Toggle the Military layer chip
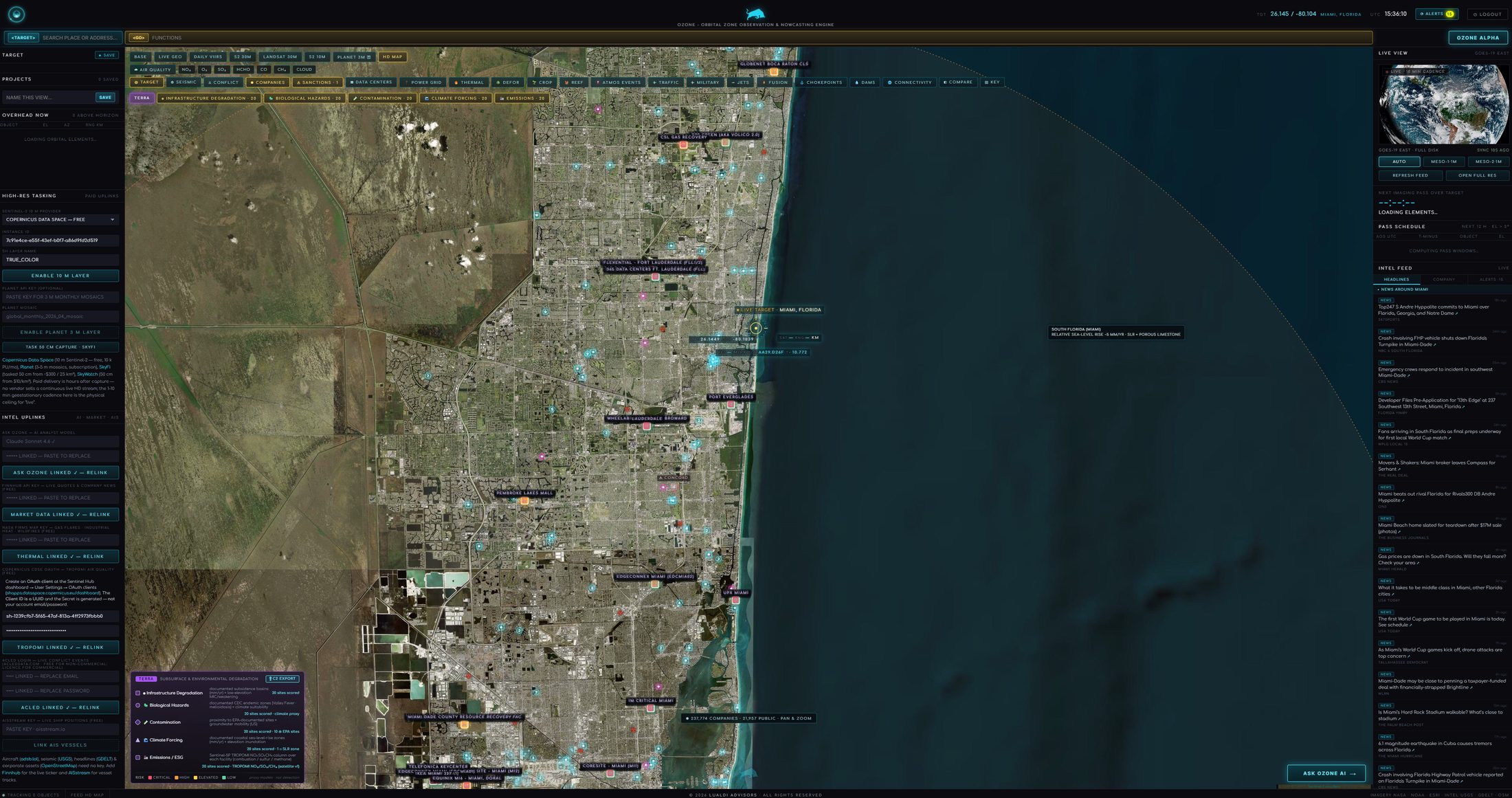This screenshot has width=1512, height=798. tap(705, 82)
